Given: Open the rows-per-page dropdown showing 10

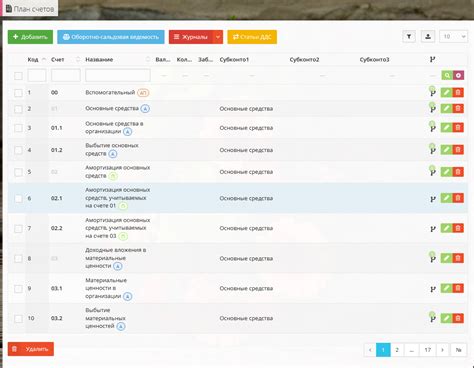Looking at the screenshot, I should (x=453, y=37).
